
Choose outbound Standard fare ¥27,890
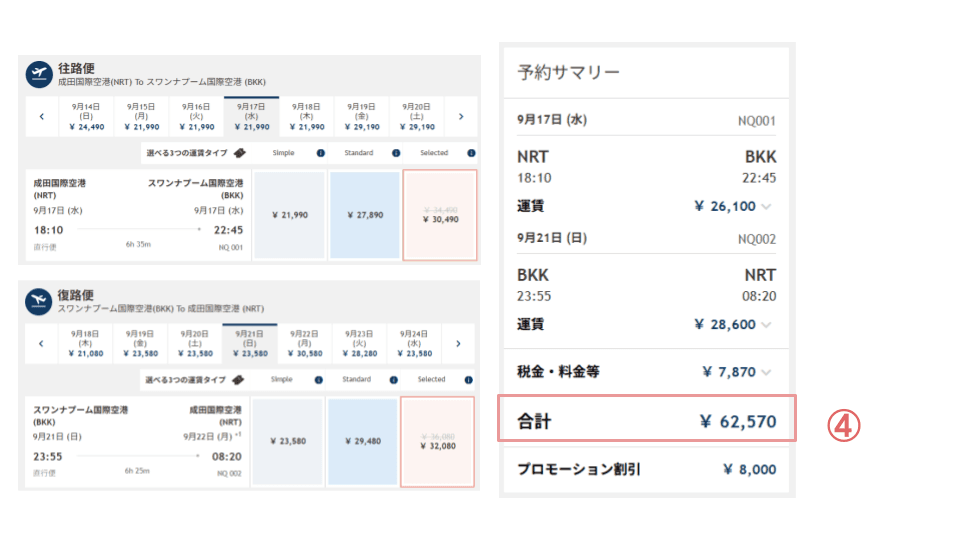tap(365, 215)
